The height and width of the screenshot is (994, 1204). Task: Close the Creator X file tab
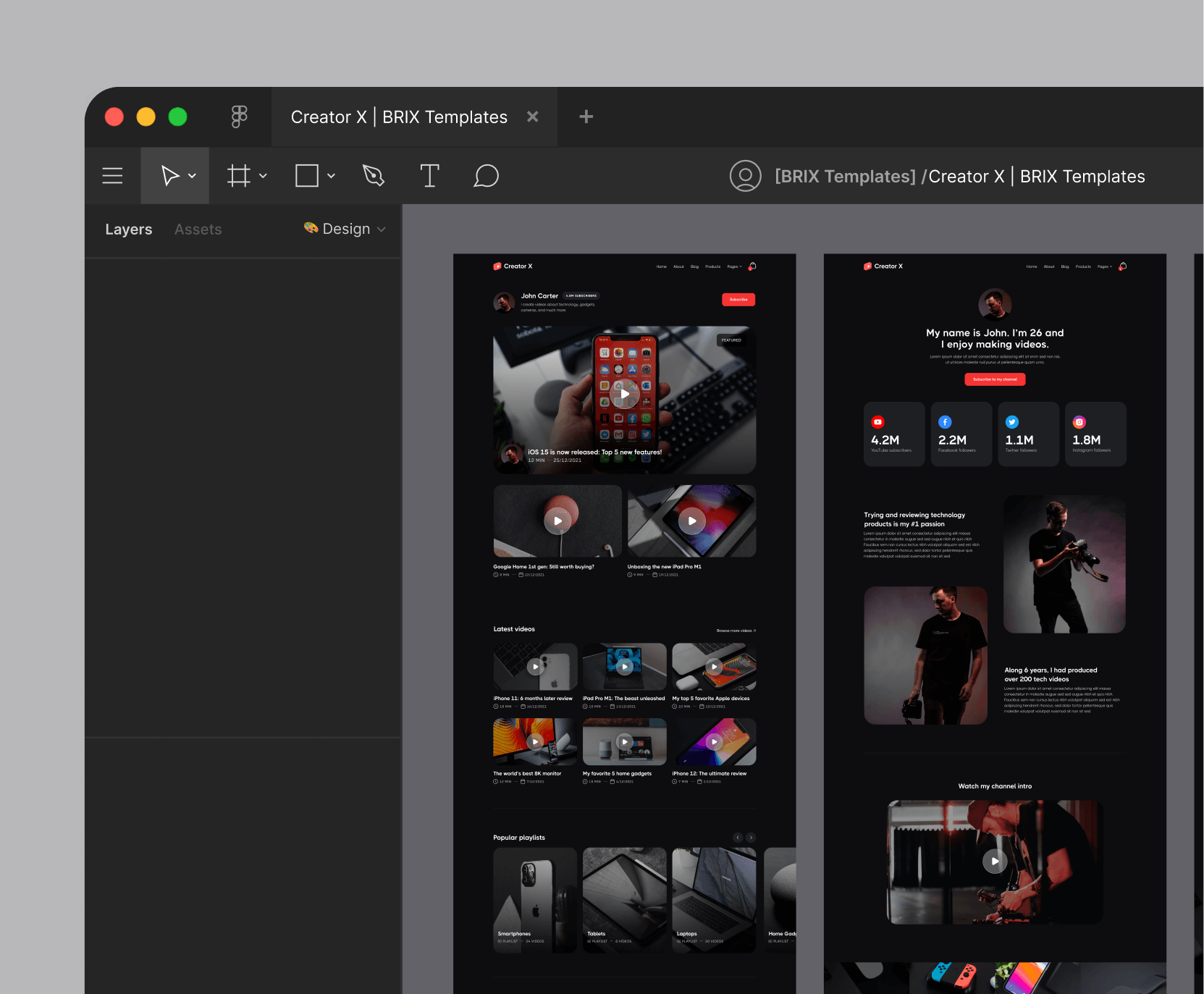coord(533,117)
